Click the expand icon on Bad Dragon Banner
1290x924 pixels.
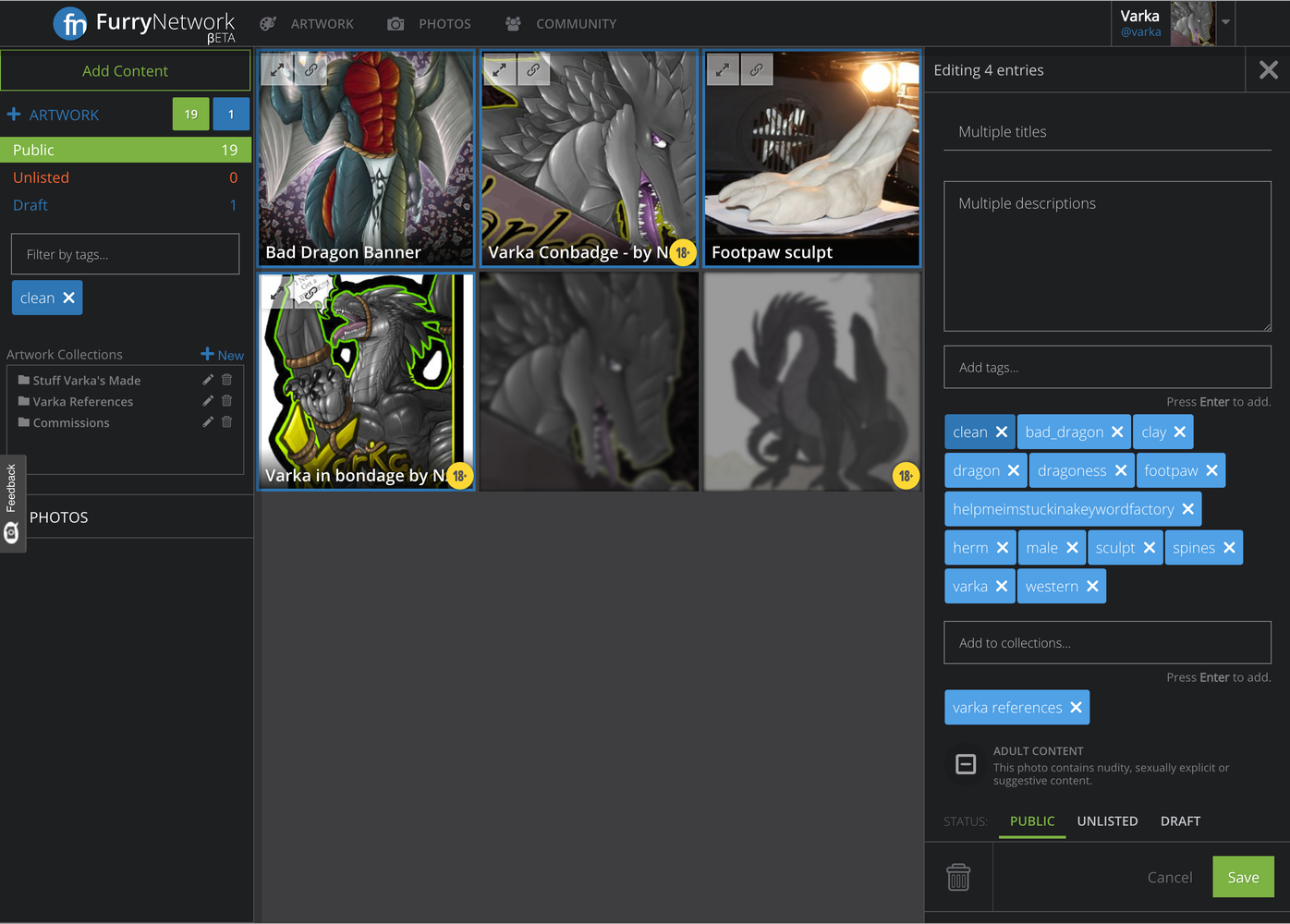pyautogui.click(x=276, y=69)
